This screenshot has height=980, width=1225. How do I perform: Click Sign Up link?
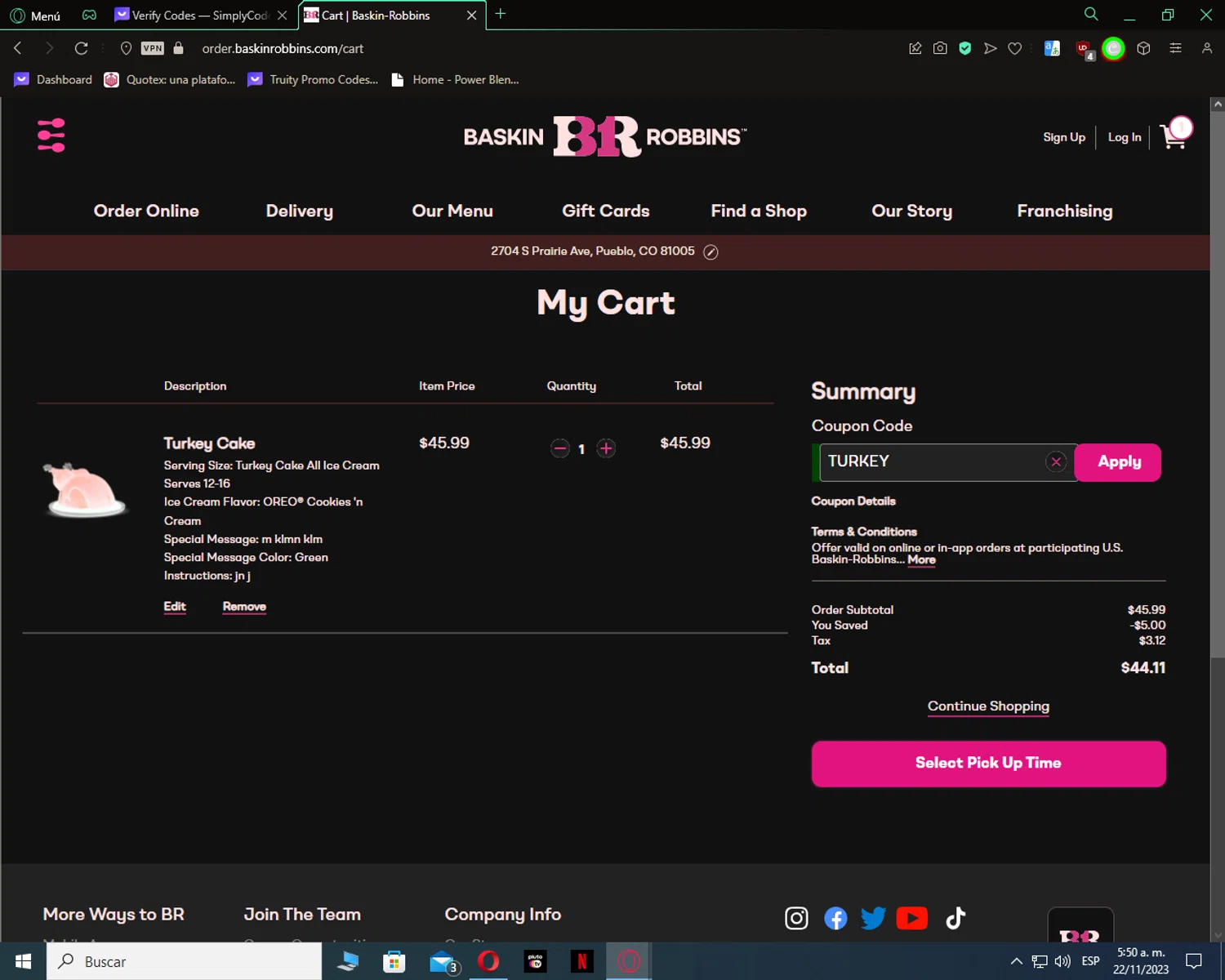tap(1064, 137)
